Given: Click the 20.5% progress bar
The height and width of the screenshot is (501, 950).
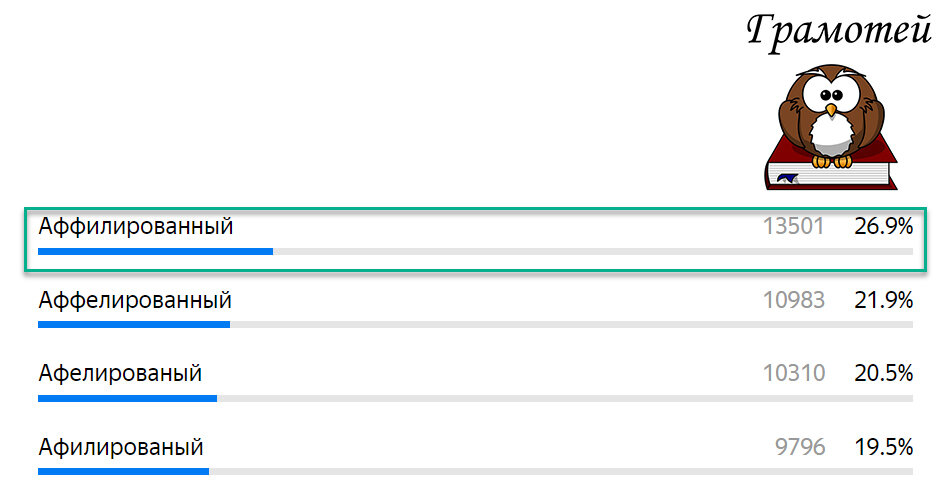Looking at the screenshot, I should (x=475, y=398).
